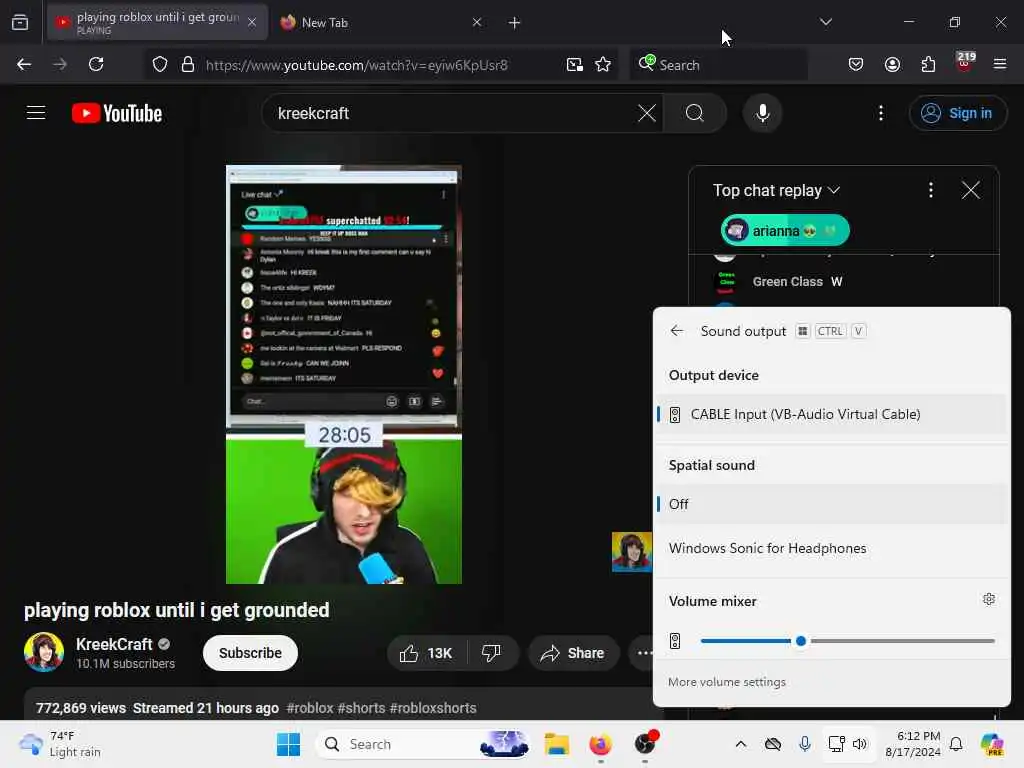1024x768 pixels.
Task: Open chat replay options three-dot menu
Action: pyautogui.click(x=931, y=190)
